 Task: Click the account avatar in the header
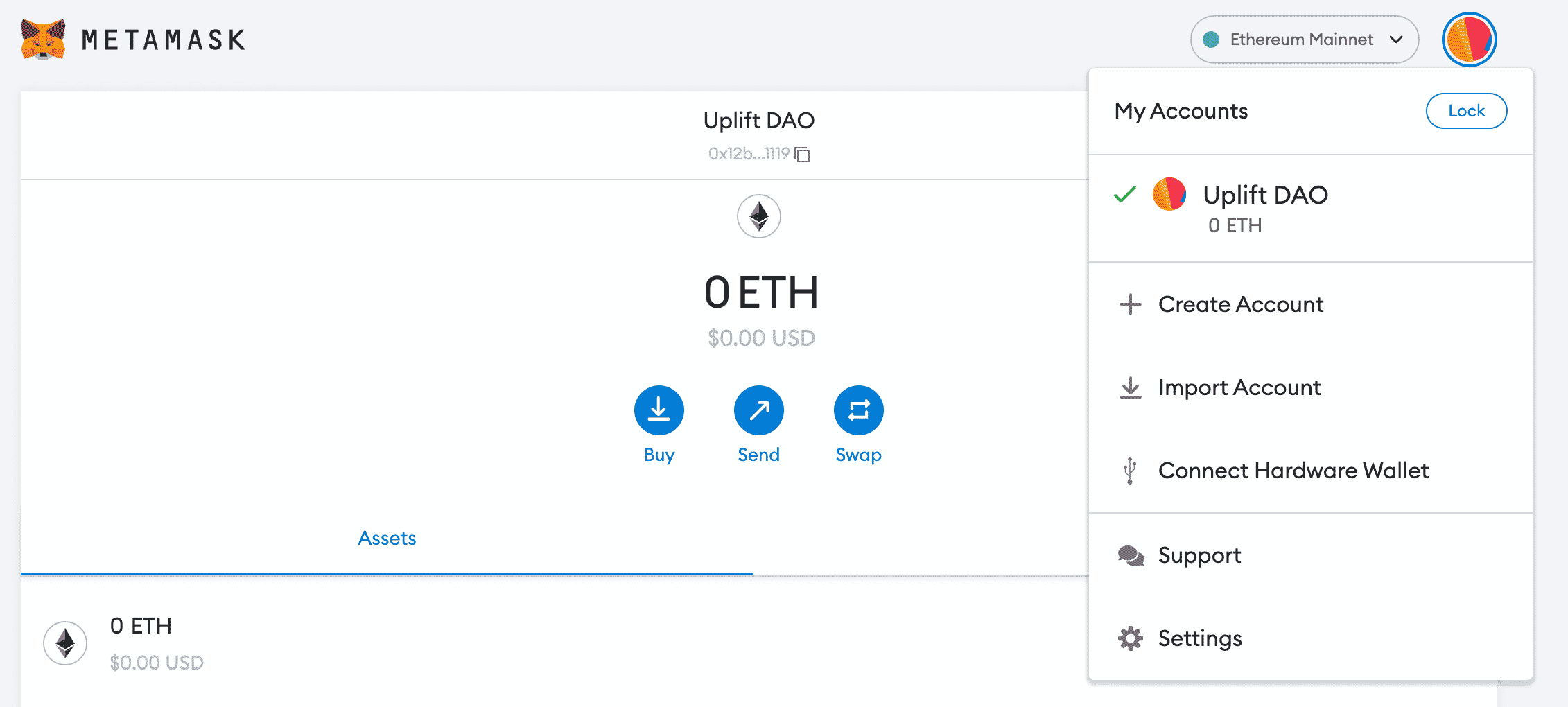coord(1469,40)
